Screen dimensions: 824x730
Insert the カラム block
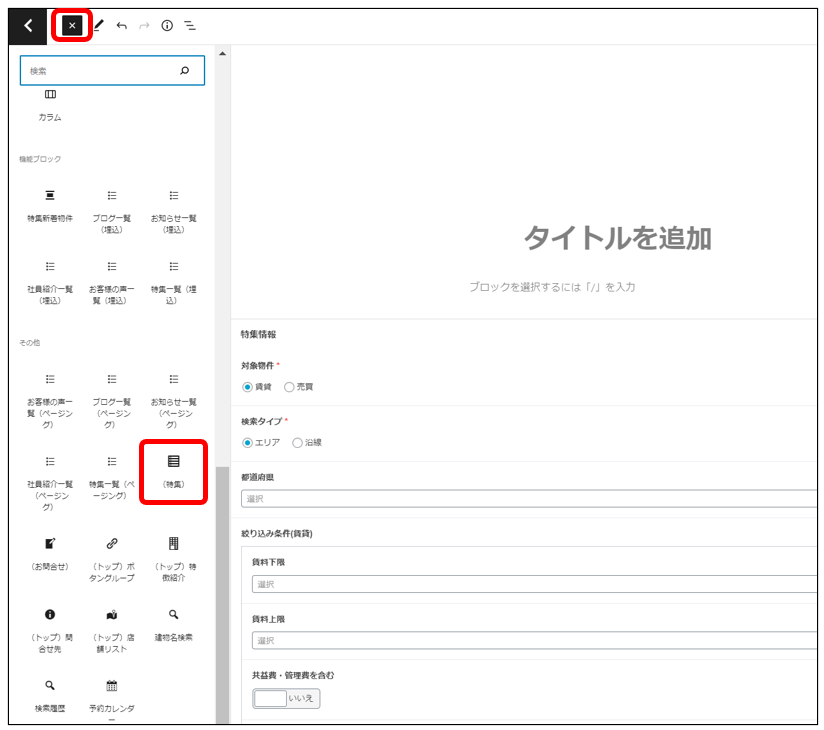click(x=50, y=103)
